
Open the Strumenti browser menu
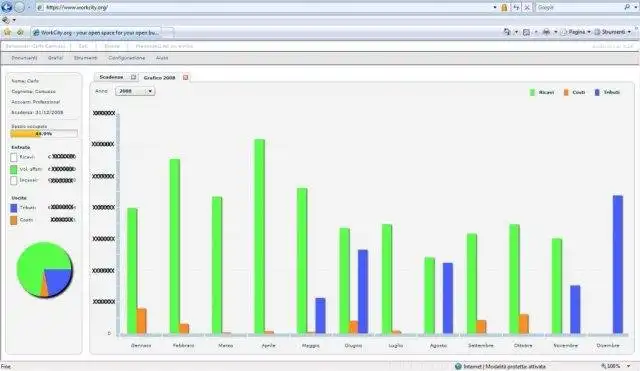(x=613, y=32)
